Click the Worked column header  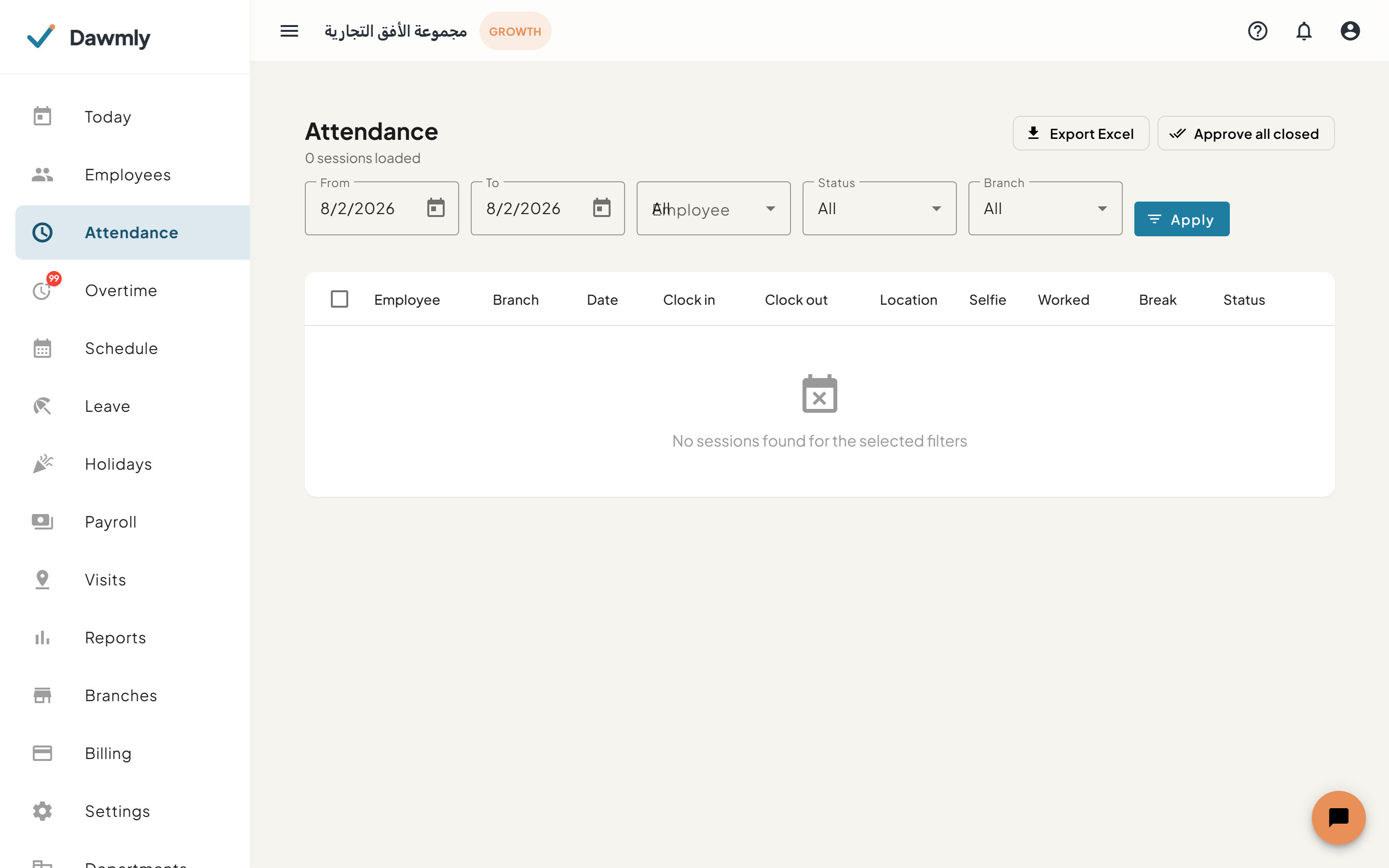pos(1063,299)
